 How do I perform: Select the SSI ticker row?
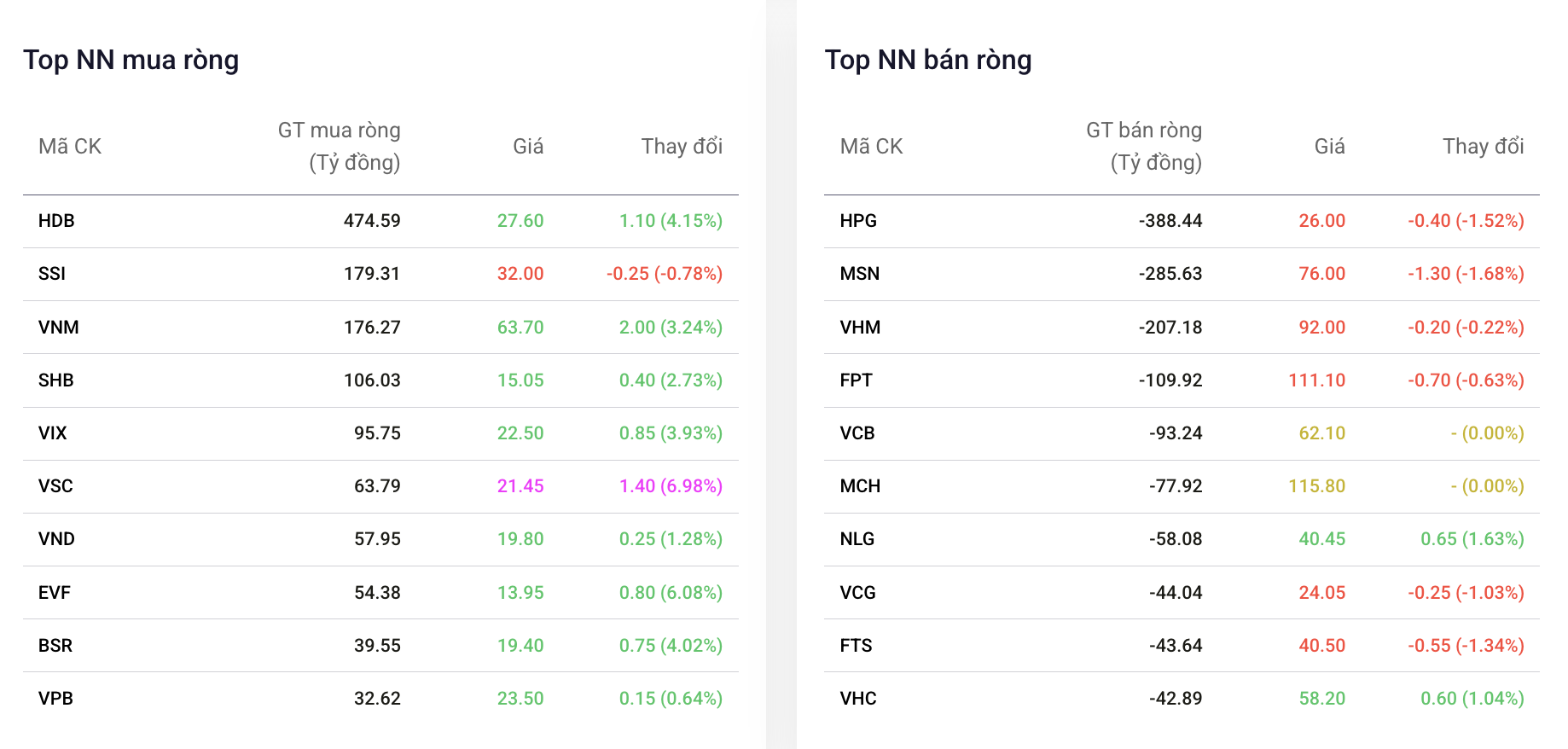pyautogui.click(x=380, y=274)
